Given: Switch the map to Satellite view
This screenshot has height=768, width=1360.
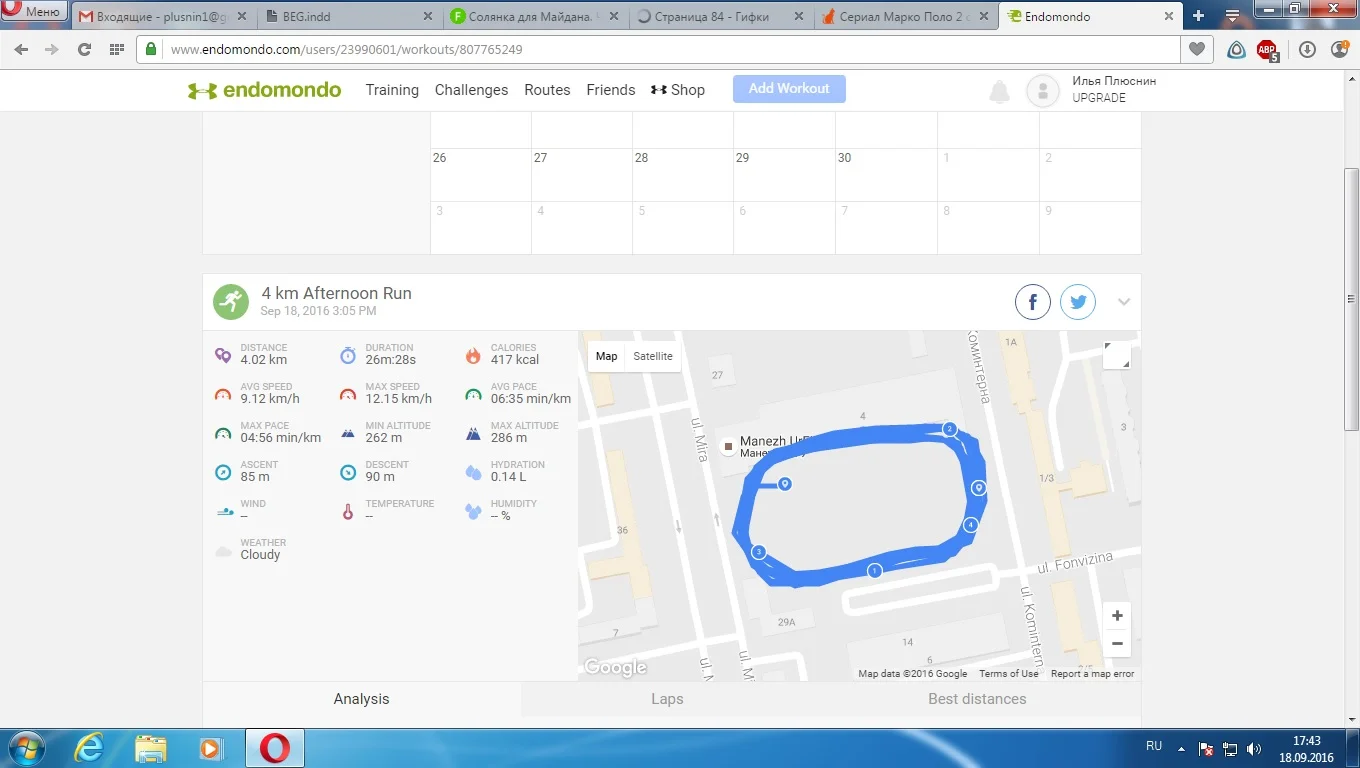Looking at the screenshot, I should tap(653, 356).
